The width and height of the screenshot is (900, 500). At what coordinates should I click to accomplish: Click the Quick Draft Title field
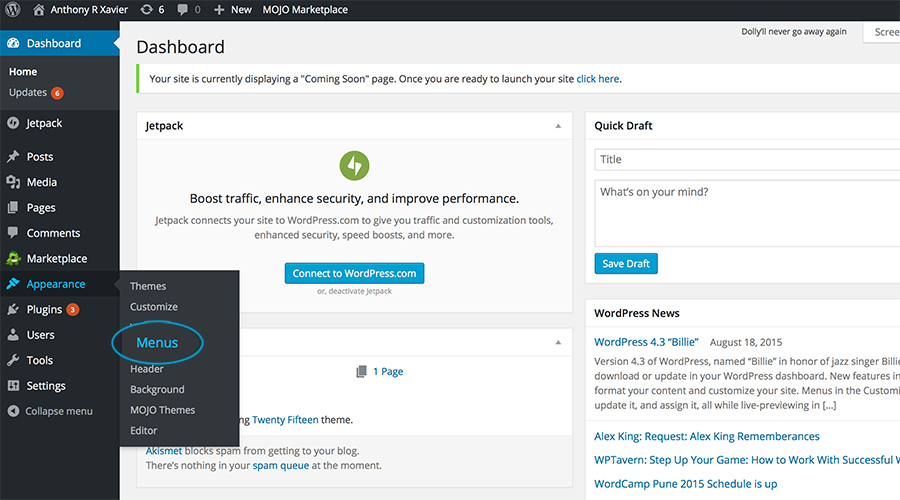click(x=747, y=160)
